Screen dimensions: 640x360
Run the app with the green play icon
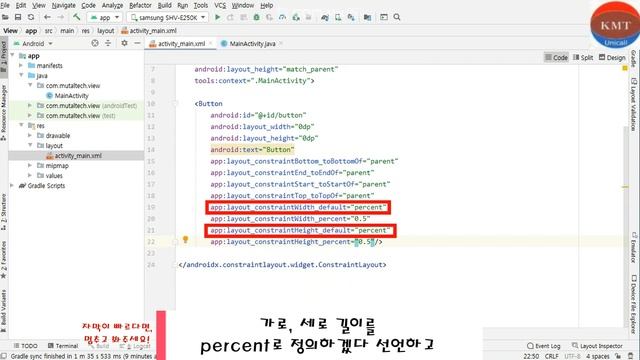[218, 17]
